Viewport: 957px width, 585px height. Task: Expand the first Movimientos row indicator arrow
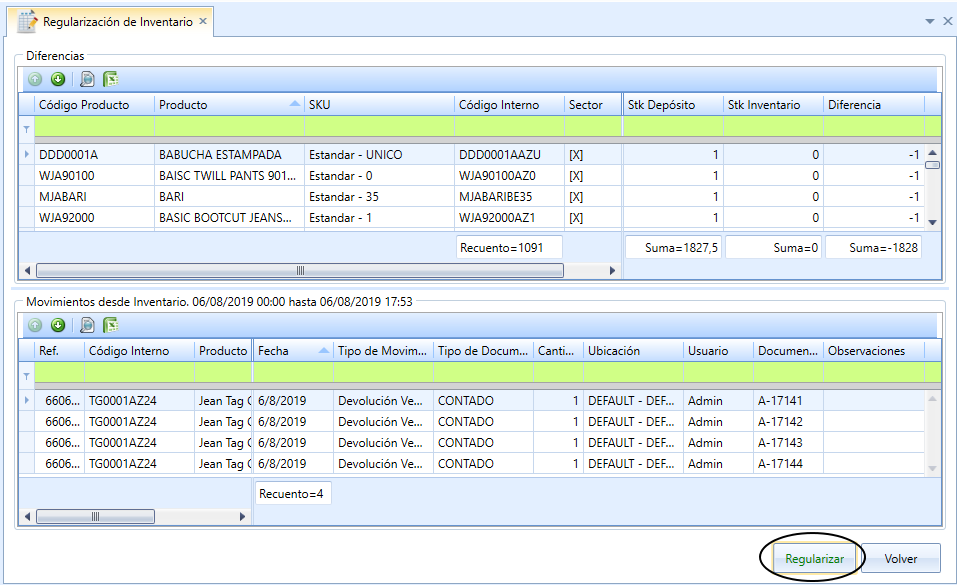click(x=27, y=401)
